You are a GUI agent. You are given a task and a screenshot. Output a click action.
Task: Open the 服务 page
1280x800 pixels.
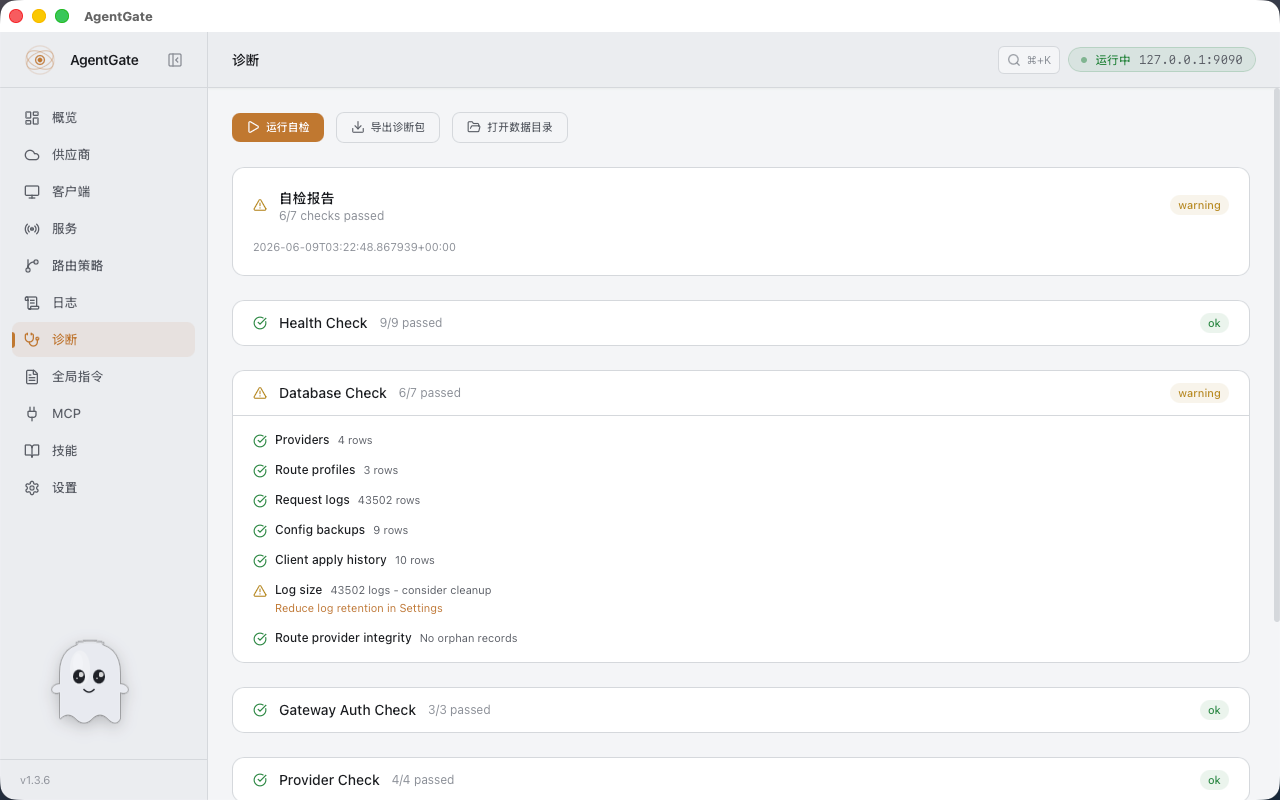pyautogui.click(x=103, y=229)
